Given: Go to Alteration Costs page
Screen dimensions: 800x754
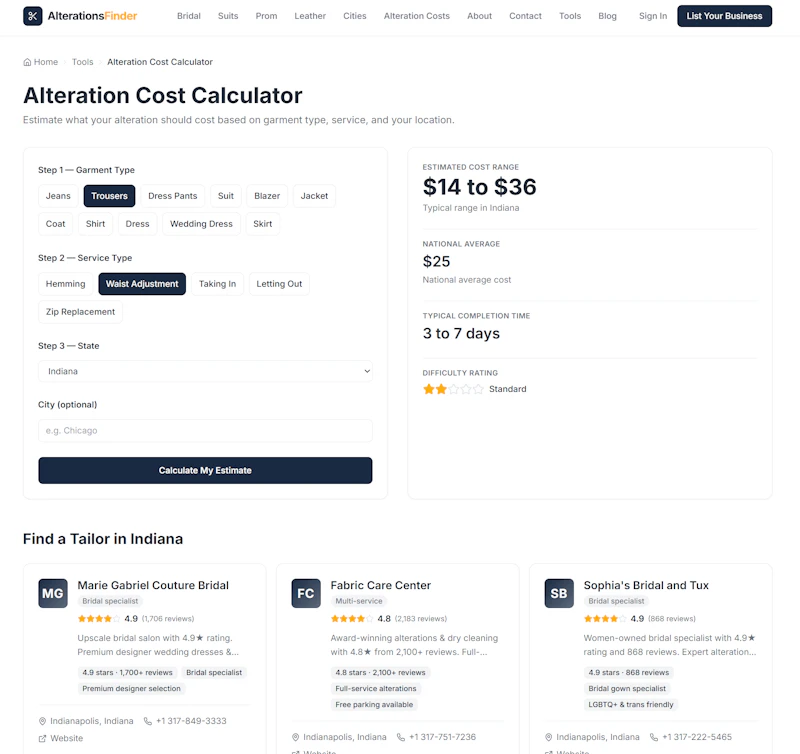Looking at the screenshot, I should [417, 16].
